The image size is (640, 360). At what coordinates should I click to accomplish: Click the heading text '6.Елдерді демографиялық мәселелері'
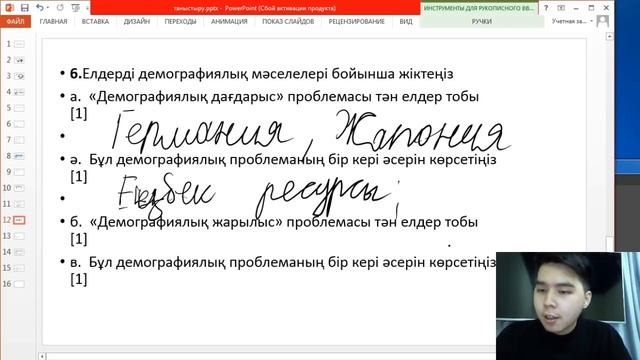click(199, 74)
